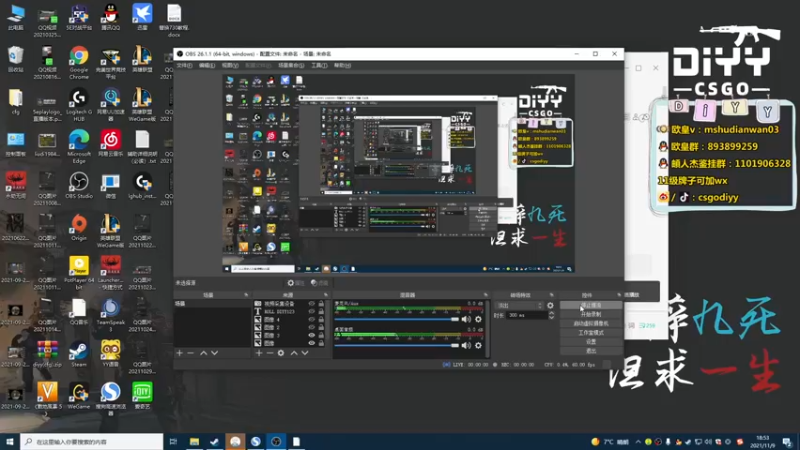Open the 编辑(E) menu
800x450 pixels.
[207, 65]
